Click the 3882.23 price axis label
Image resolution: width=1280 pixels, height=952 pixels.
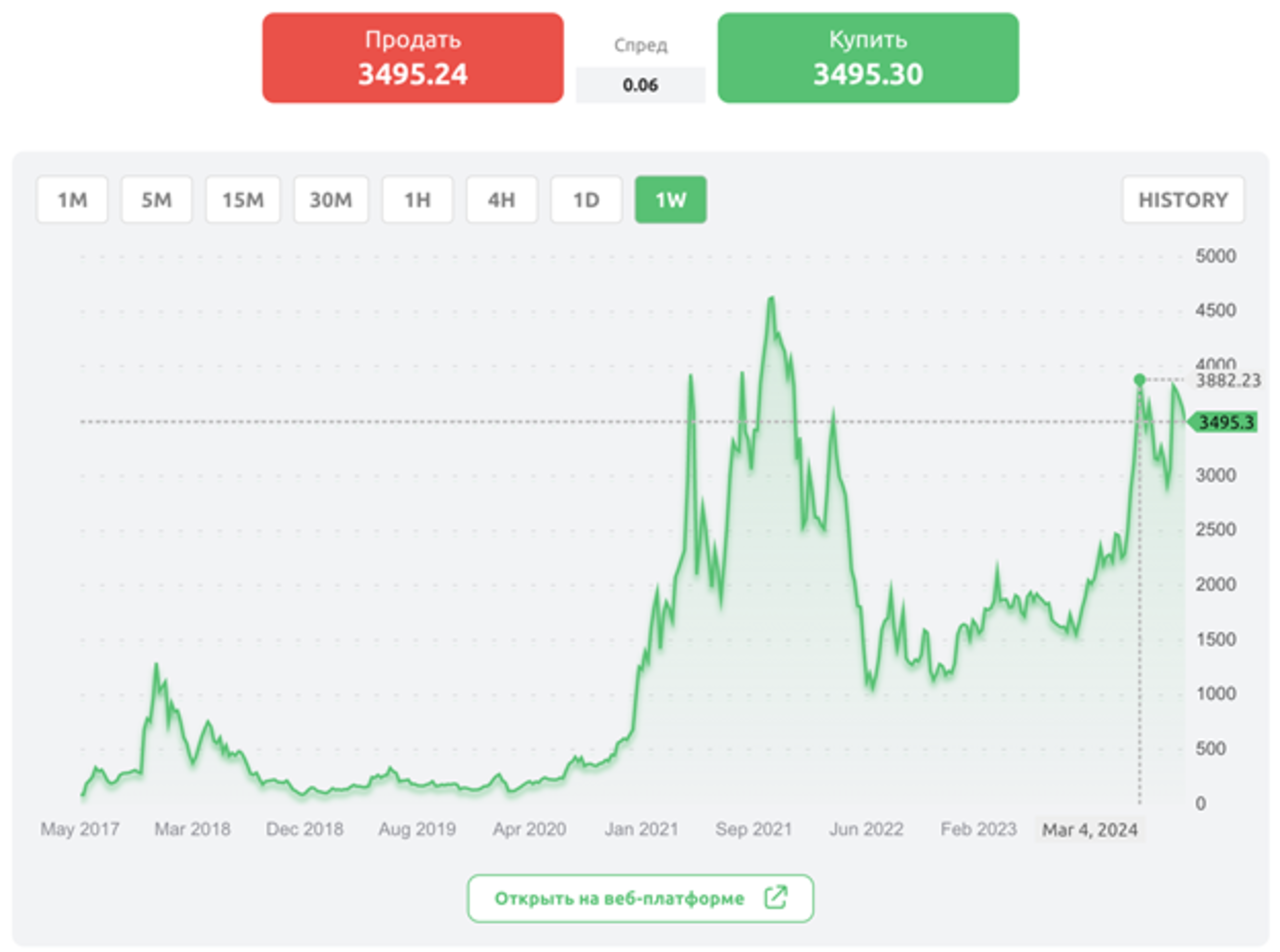point(1229,380)
